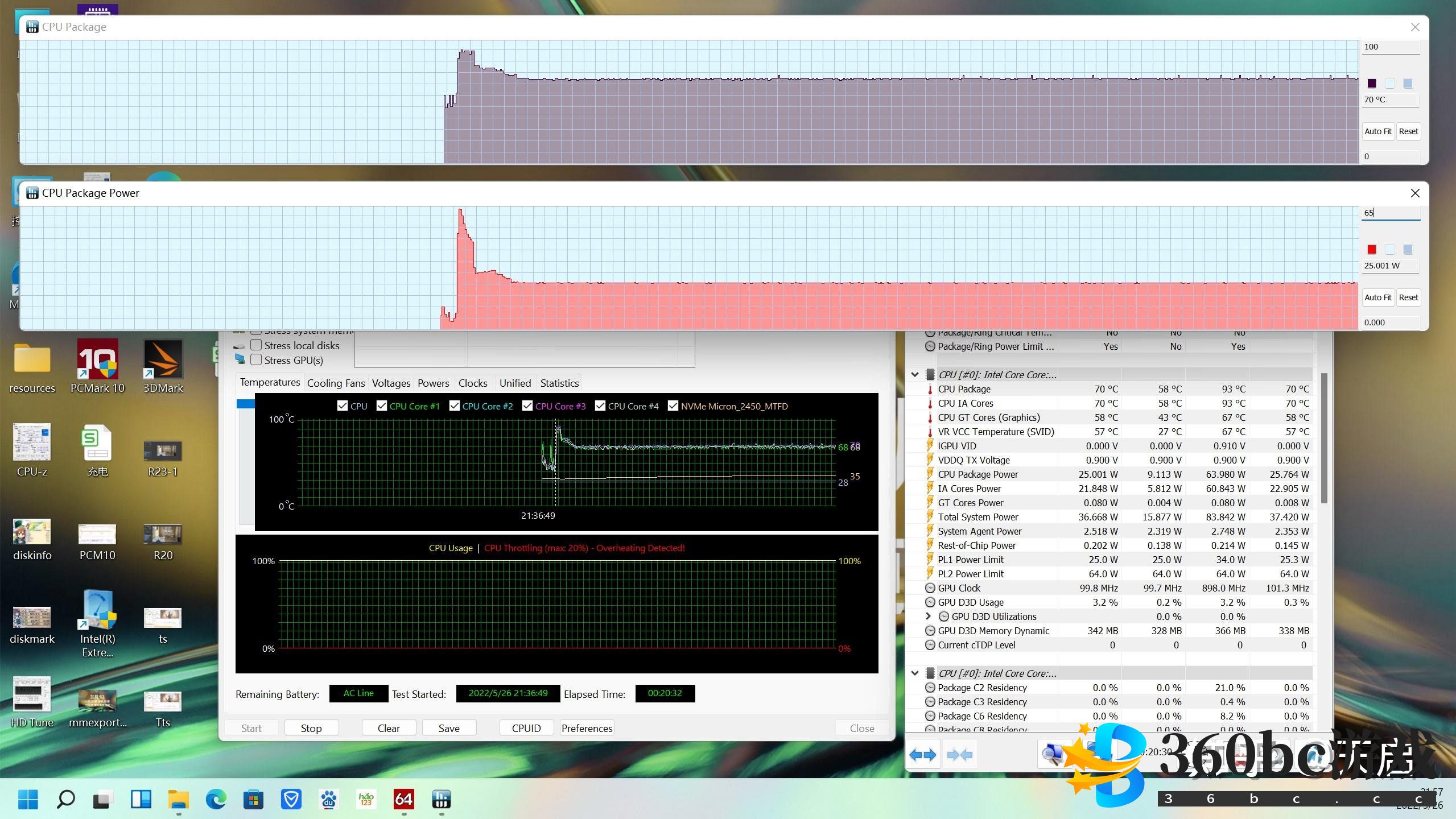Switch to the Cooling Fans tab
1456x819 pixels.
[x=336, y=383]
